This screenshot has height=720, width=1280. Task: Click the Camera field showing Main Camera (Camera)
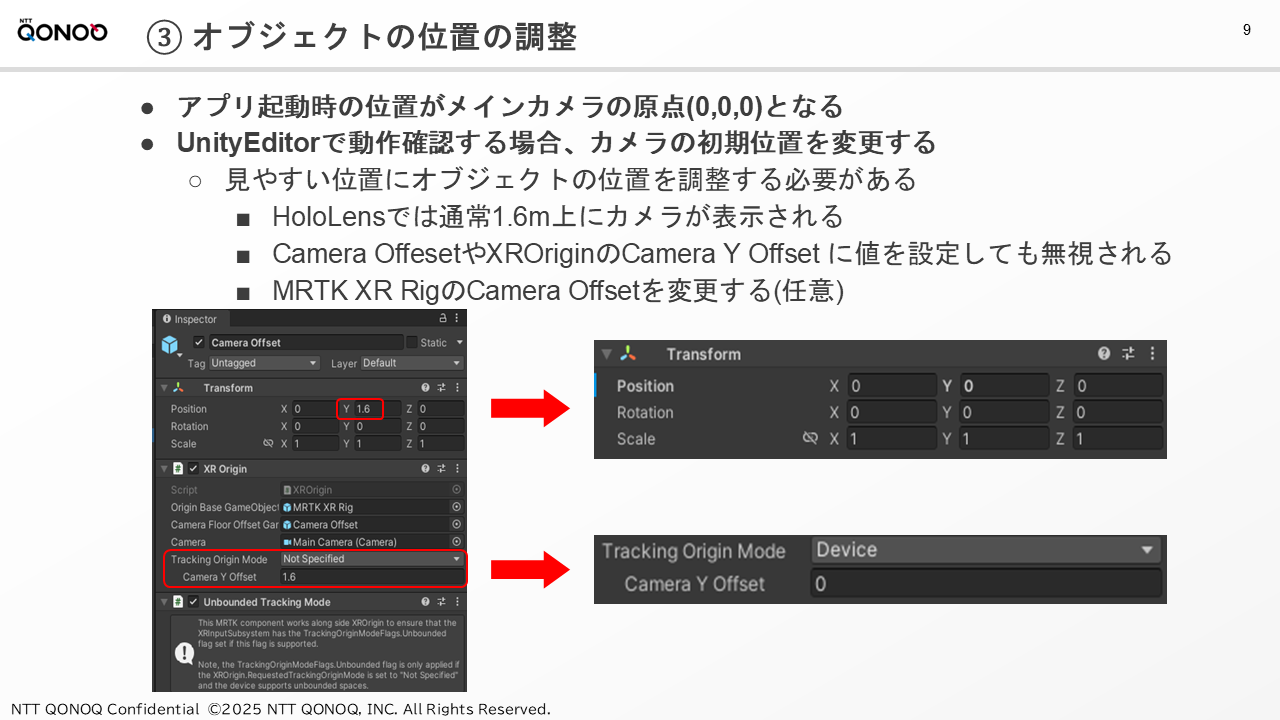point(372,542)
